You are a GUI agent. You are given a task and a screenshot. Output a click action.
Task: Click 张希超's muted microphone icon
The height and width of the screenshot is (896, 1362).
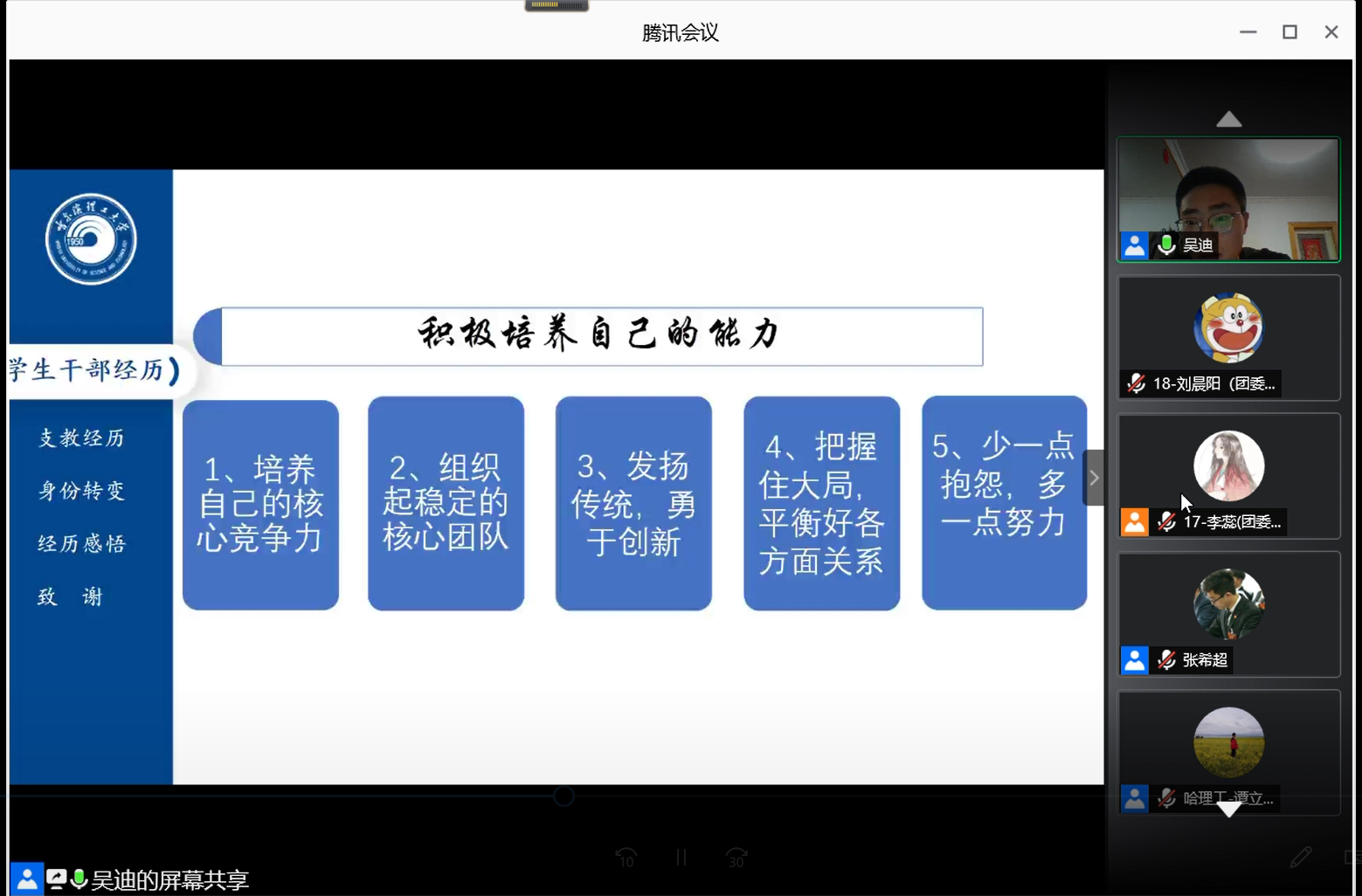tap(1166, 660)
